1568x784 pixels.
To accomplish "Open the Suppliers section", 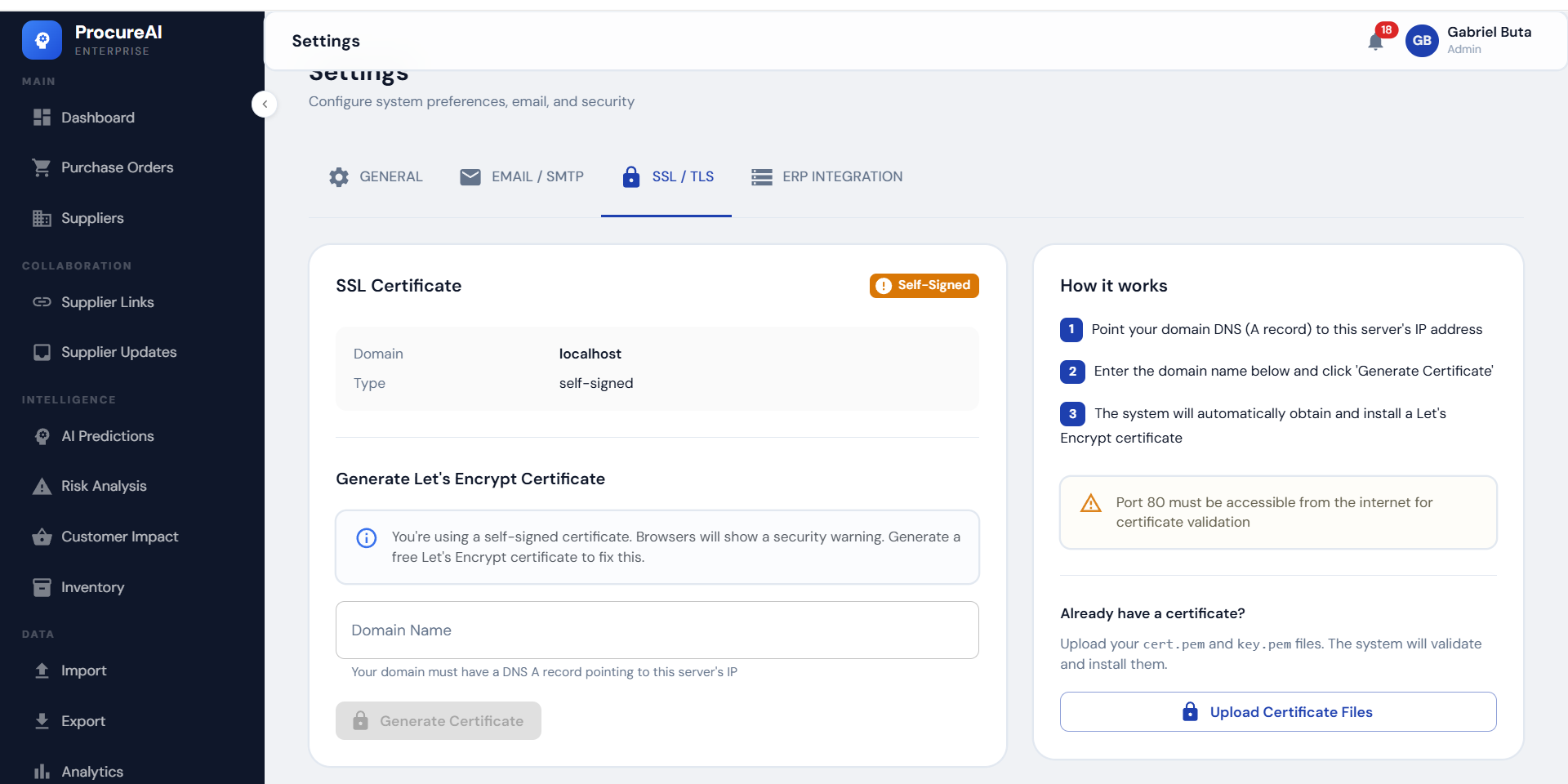I will (x=90, y=218).
